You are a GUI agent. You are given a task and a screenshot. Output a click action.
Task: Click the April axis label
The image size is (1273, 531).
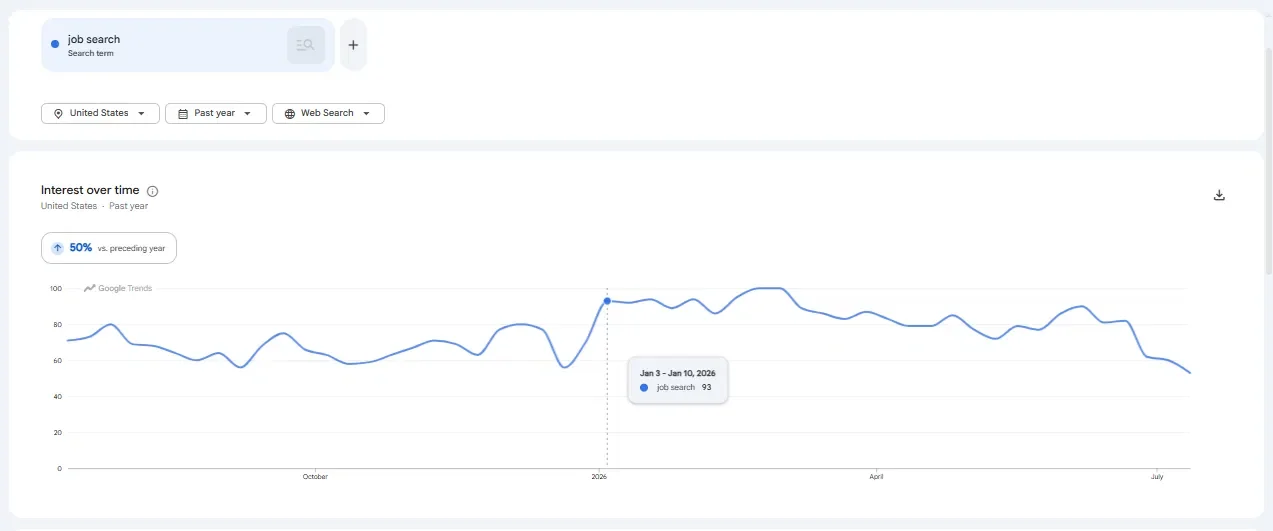(877, 477)
